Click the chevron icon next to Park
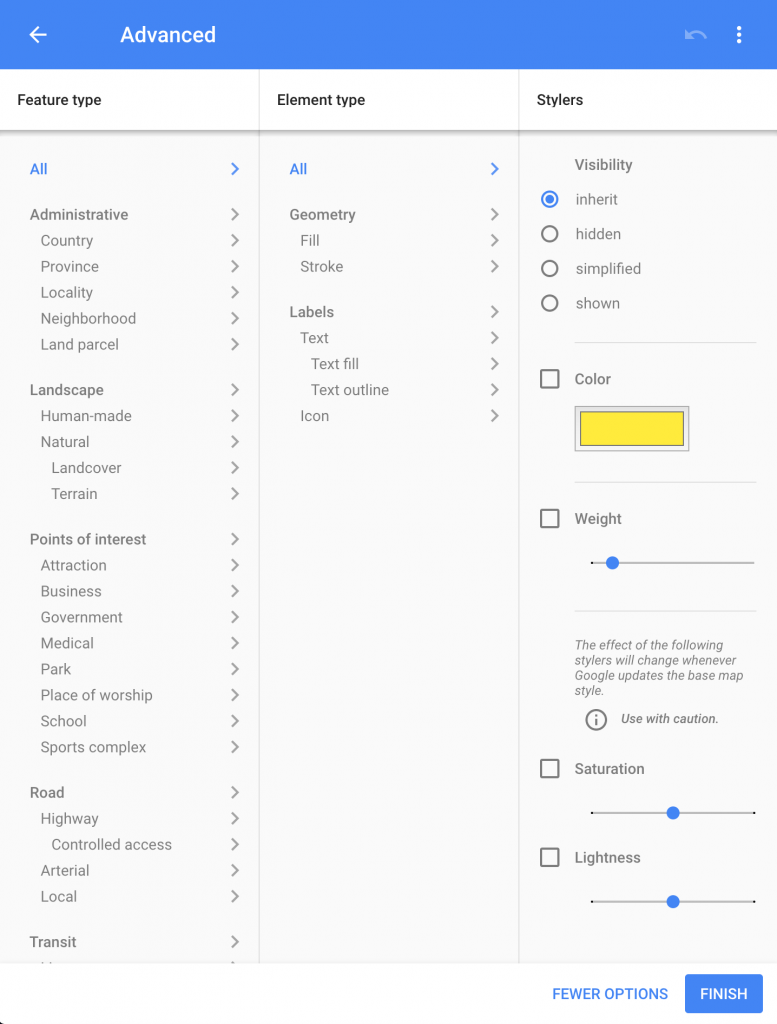 point(234,669)
